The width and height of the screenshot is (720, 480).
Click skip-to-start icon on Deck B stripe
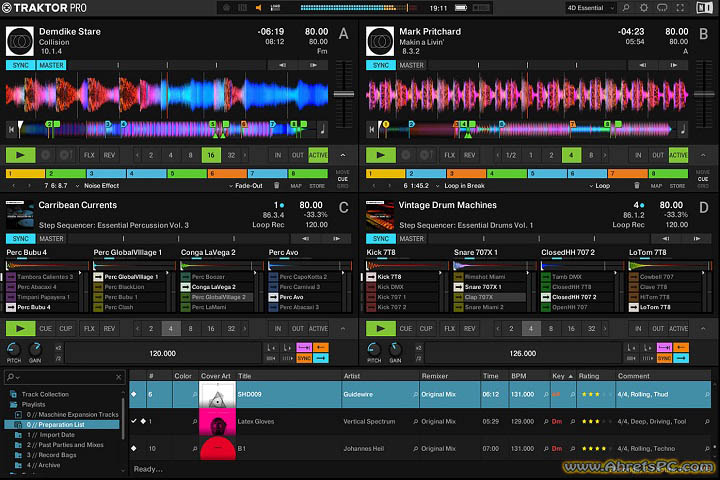pyautogui.click(x=371, y=130)
